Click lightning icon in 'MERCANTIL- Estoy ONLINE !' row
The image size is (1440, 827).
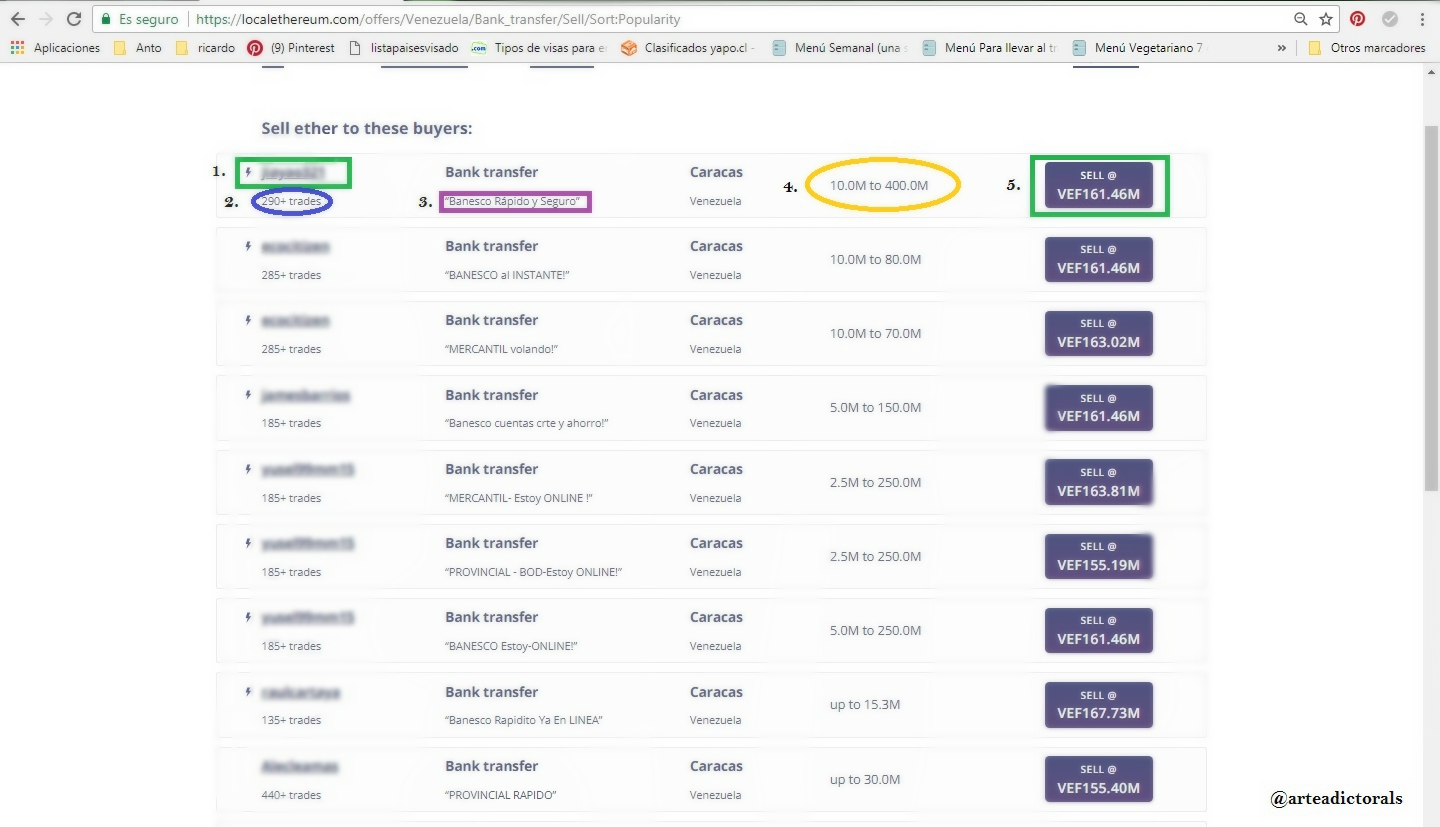(x=249, y=469)
